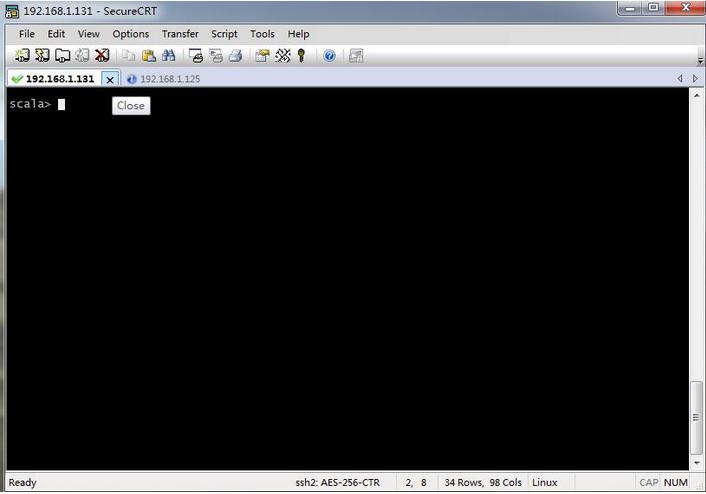Open the Tools menu
This screenshot has height=494, width=706.
262,34
